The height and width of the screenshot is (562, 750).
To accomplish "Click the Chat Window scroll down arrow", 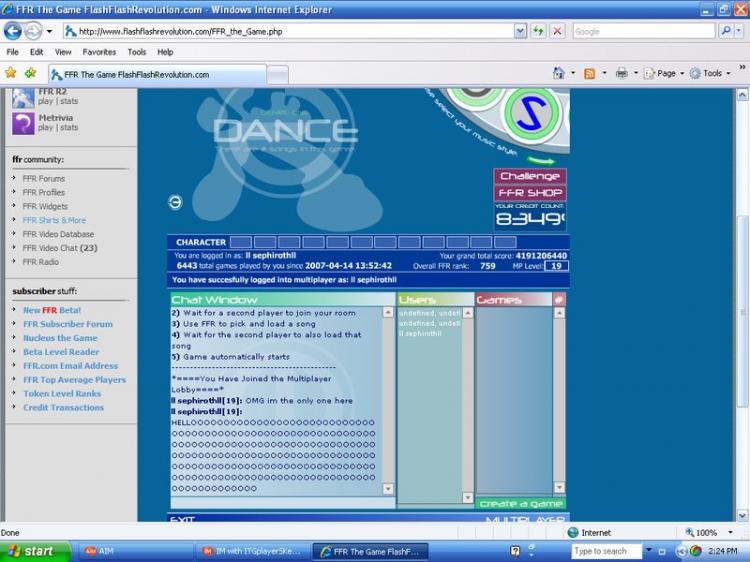I will click(388, 489).
